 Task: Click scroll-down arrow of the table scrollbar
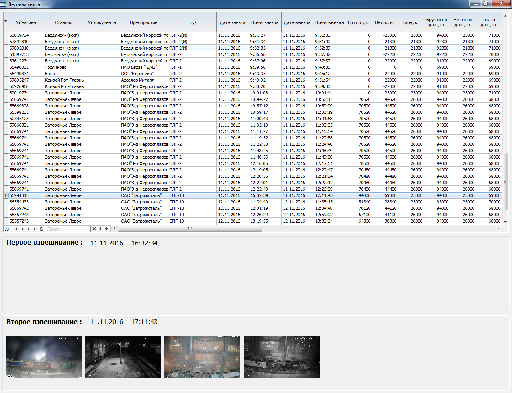click(505, 221)
